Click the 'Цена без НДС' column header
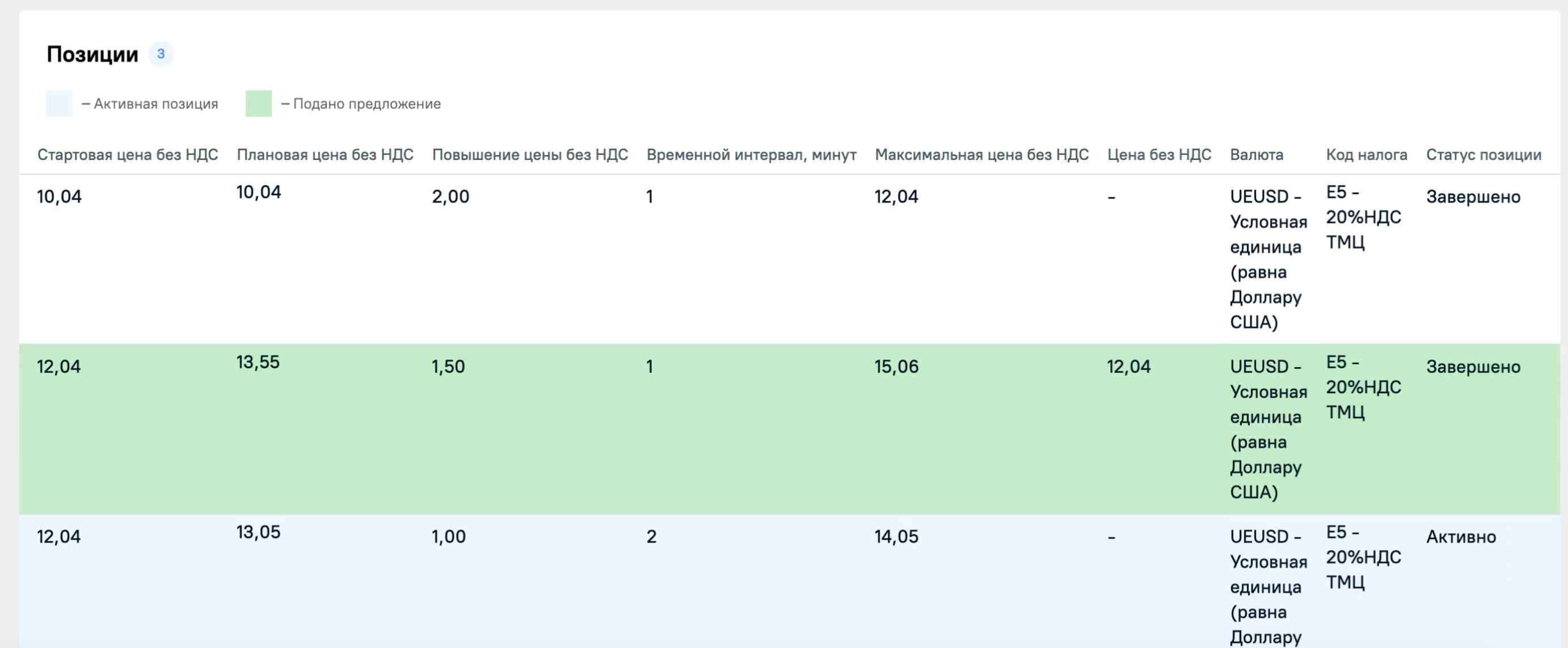The image size is (1568, 648). tap(1160, 155)
